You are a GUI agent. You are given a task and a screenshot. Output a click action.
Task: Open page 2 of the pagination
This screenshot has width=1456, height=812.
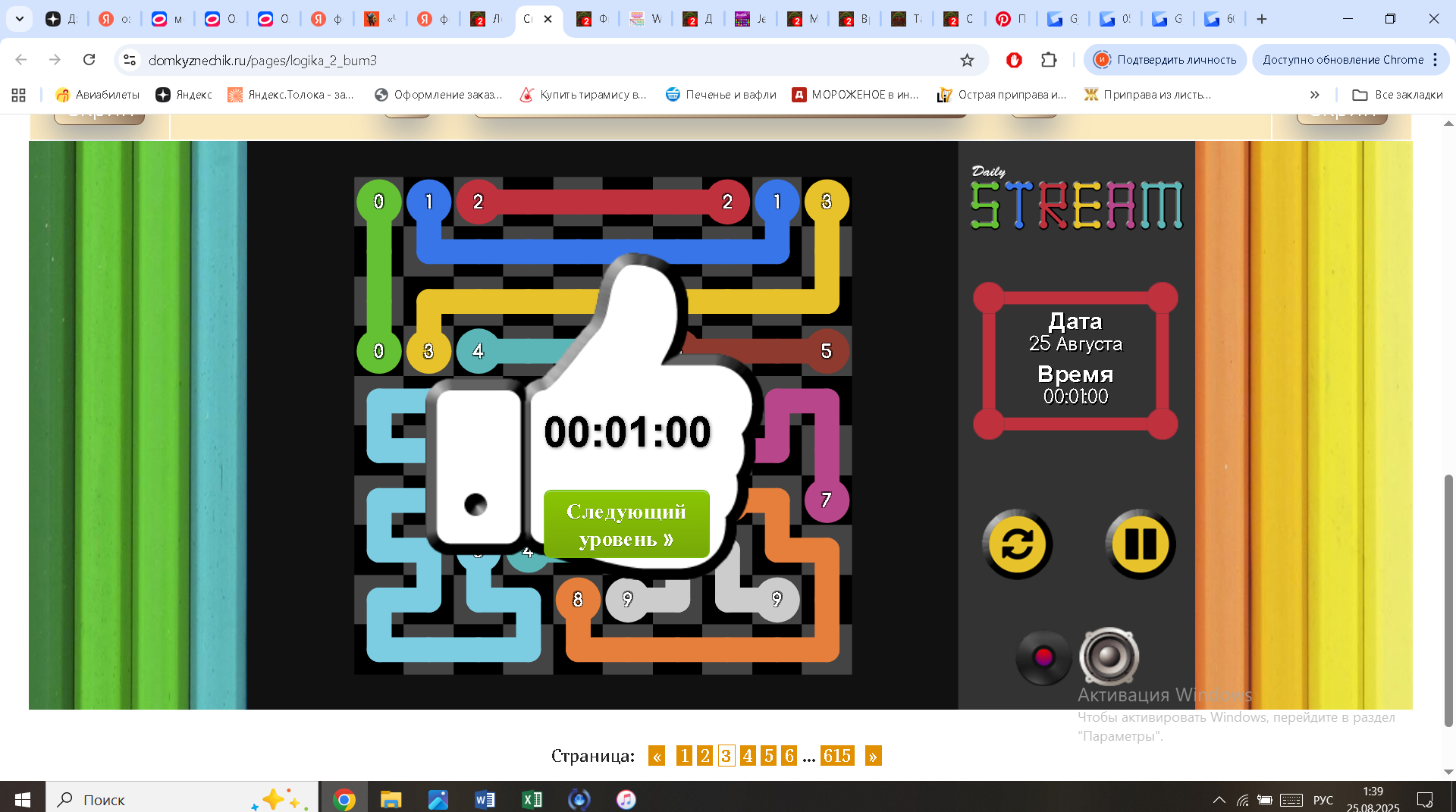tap(705, 756)
